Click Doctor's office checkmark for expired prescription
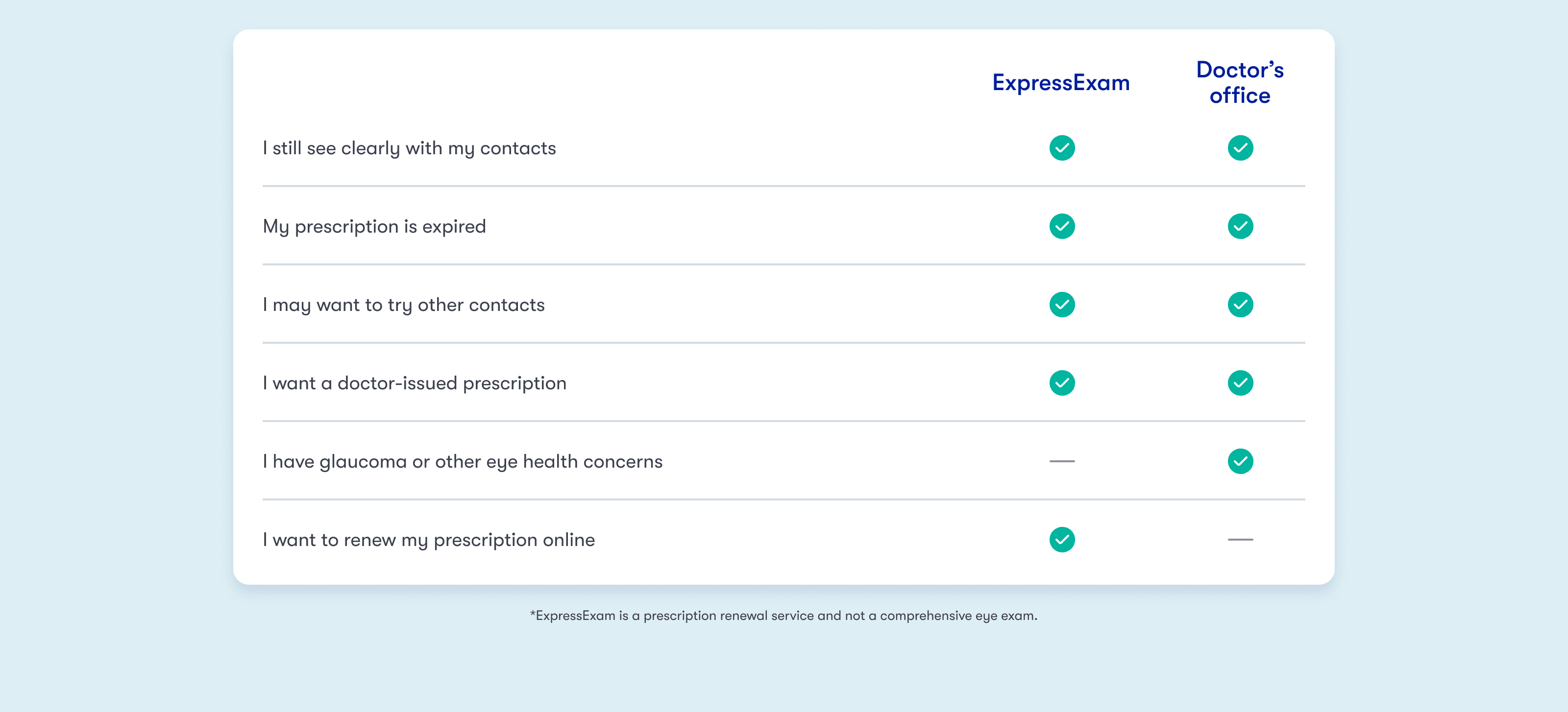This screenshot has width=1568, height=712. click(x=1240, y=226)
